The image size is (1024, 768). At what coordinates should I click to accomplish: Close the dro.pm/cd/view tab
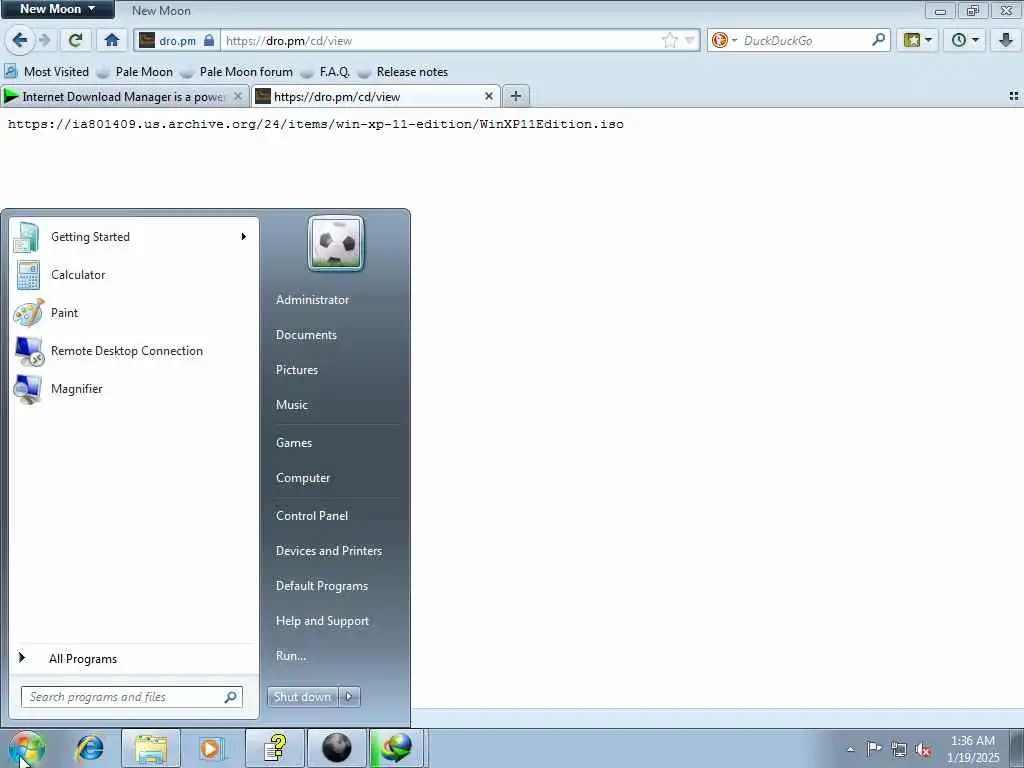pos(488,96)
